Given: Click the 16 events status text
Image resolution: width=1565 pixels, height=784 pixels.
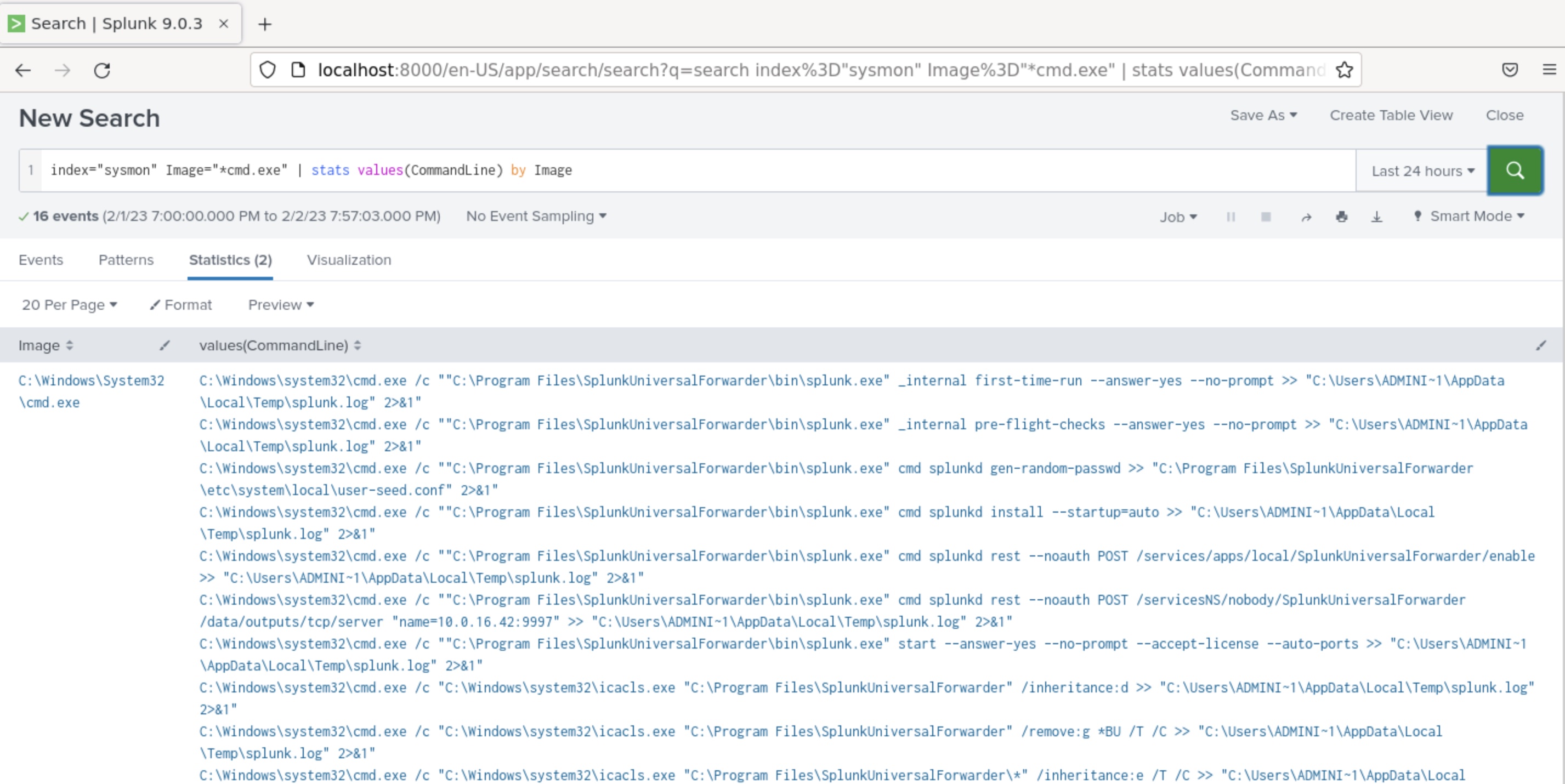Looking at the screenshot, I should [x=66, y=216].
